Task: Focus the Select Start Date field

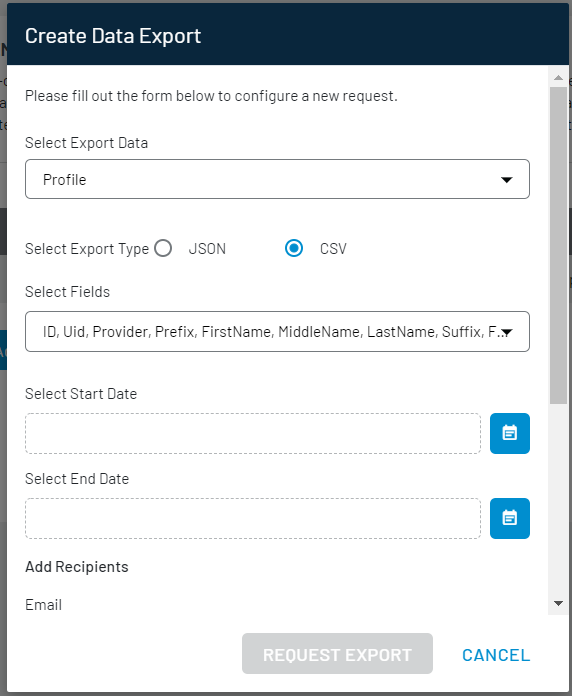Action: point(253,433)
